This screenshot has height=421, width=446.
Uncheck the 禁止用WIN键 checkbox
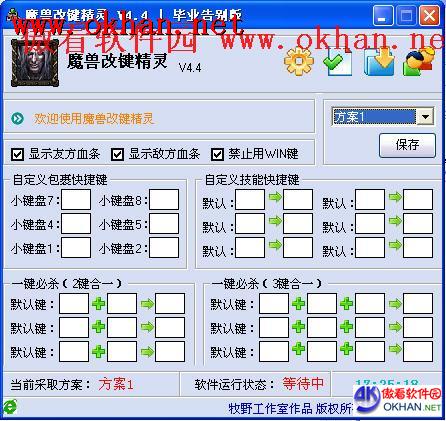[217, 154]
